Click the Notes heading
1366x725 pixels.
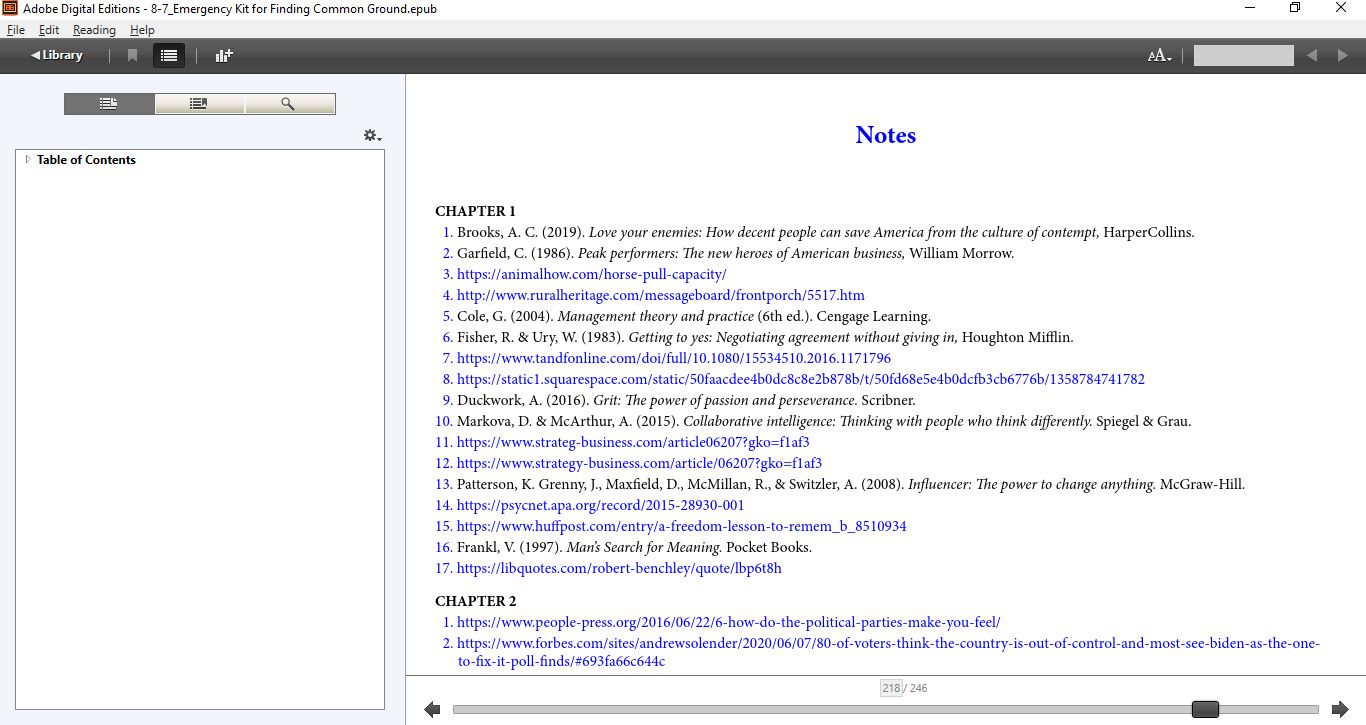(x=886, y=135)
